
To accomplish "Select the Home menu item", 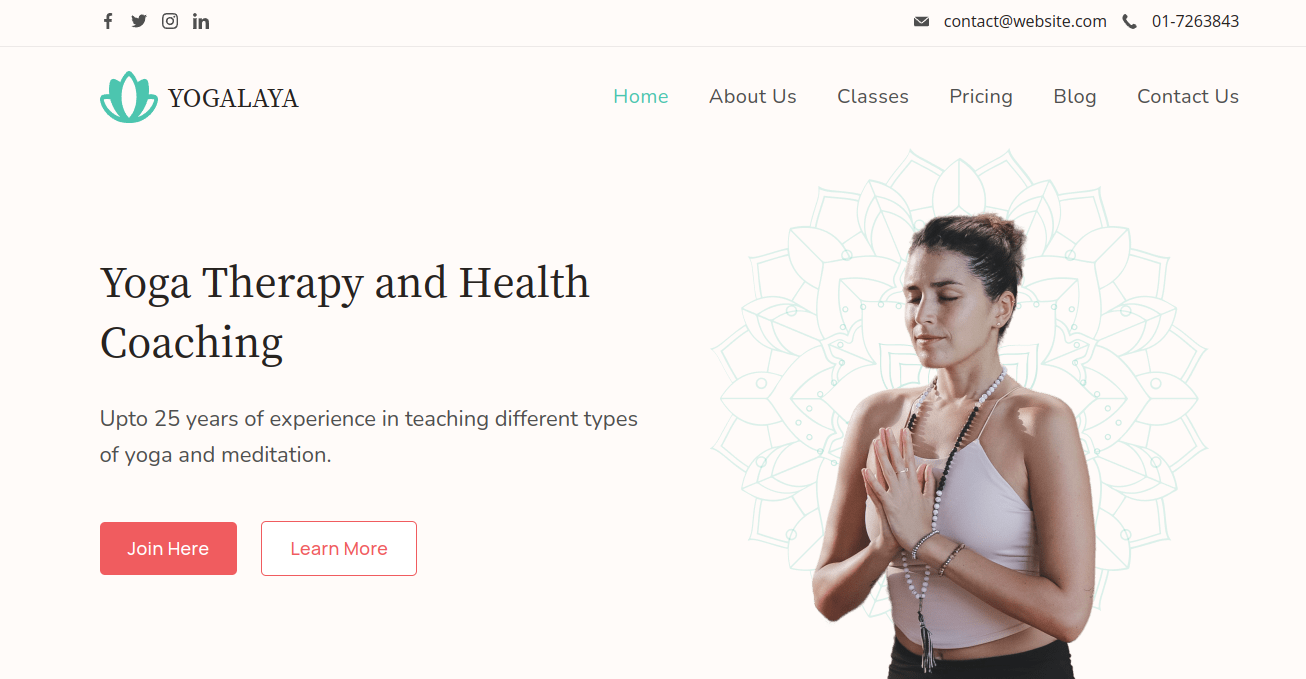I will [x=641, y=97].
